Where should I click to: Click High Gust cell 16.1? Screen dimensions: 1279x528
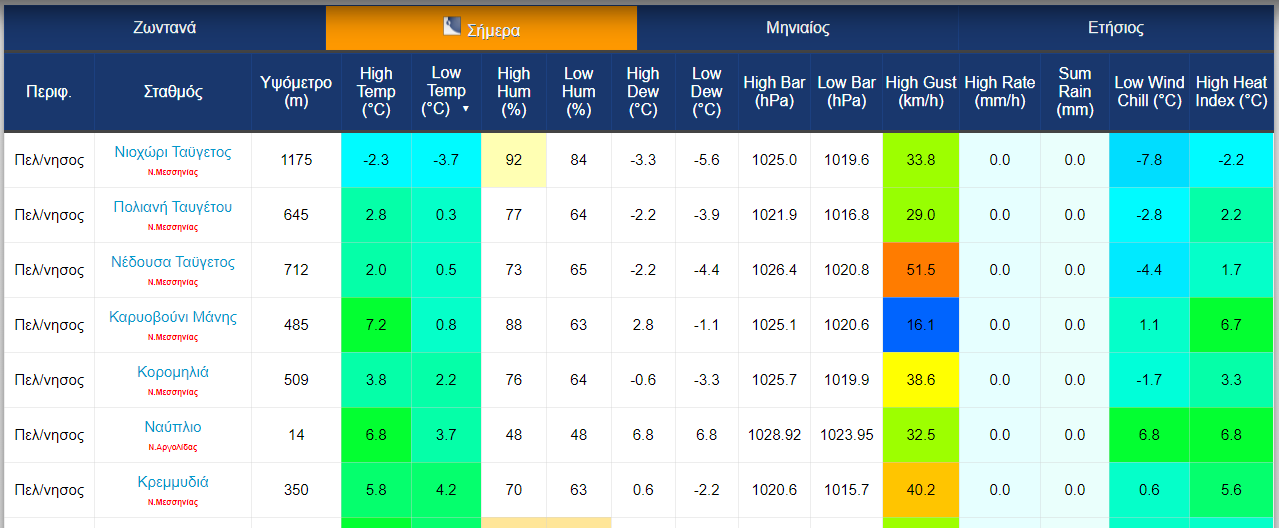[921, 325]
